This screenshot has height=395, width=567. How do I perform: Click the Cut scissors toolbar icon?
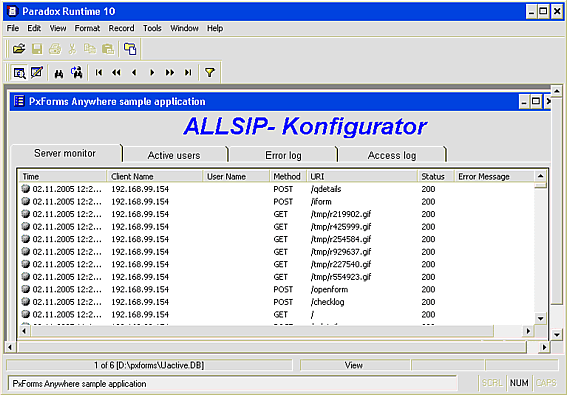click(x=72, y=48)
